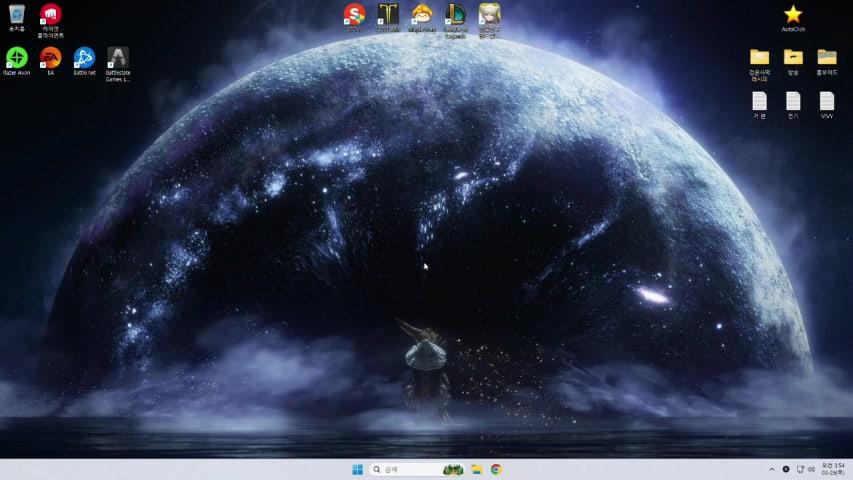Viewport: 853px width, 480px height.
Task: Select the Battlestate Games Launcher icon
Action: (x=118, y=58)
